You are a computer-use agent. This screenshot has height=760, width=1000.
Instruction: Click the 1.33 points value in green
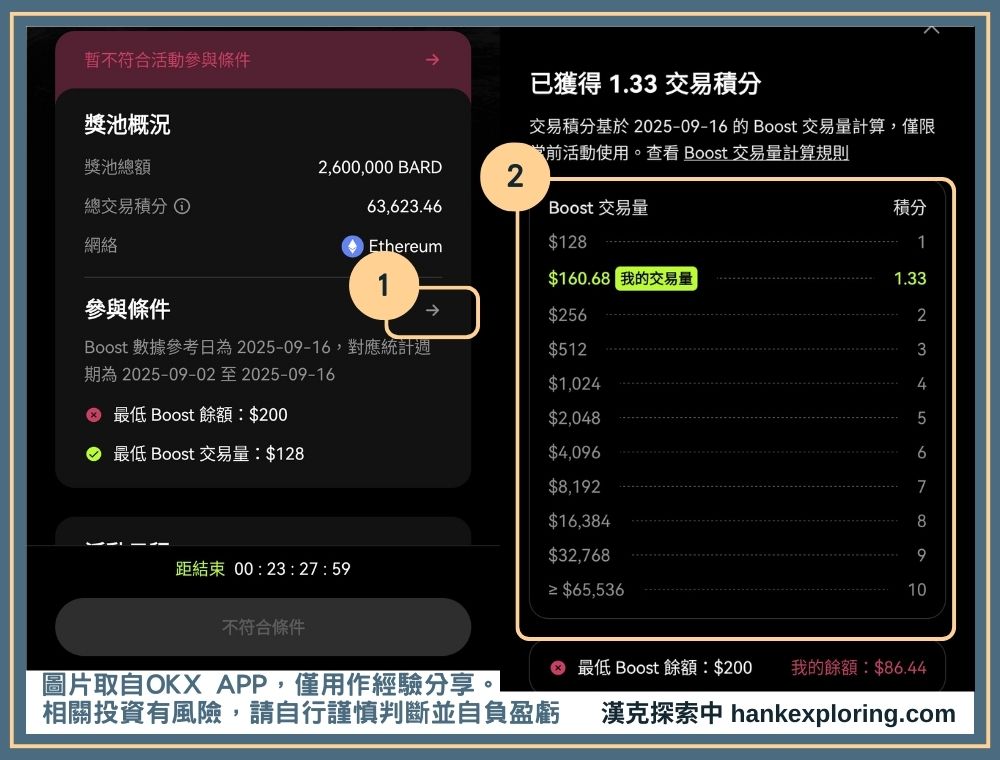point(910,279)
